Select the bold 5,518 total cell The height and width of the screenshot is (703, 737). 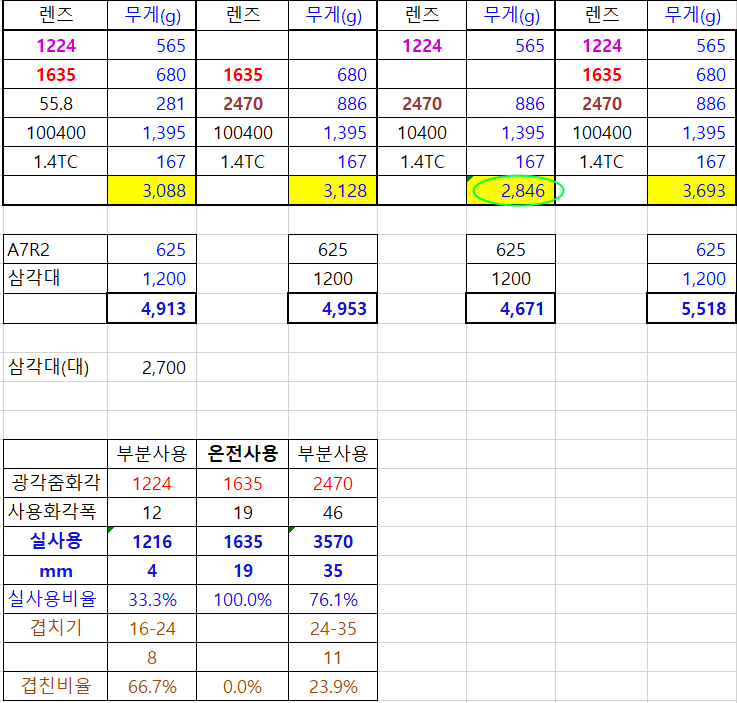click(x=691, y=309)
